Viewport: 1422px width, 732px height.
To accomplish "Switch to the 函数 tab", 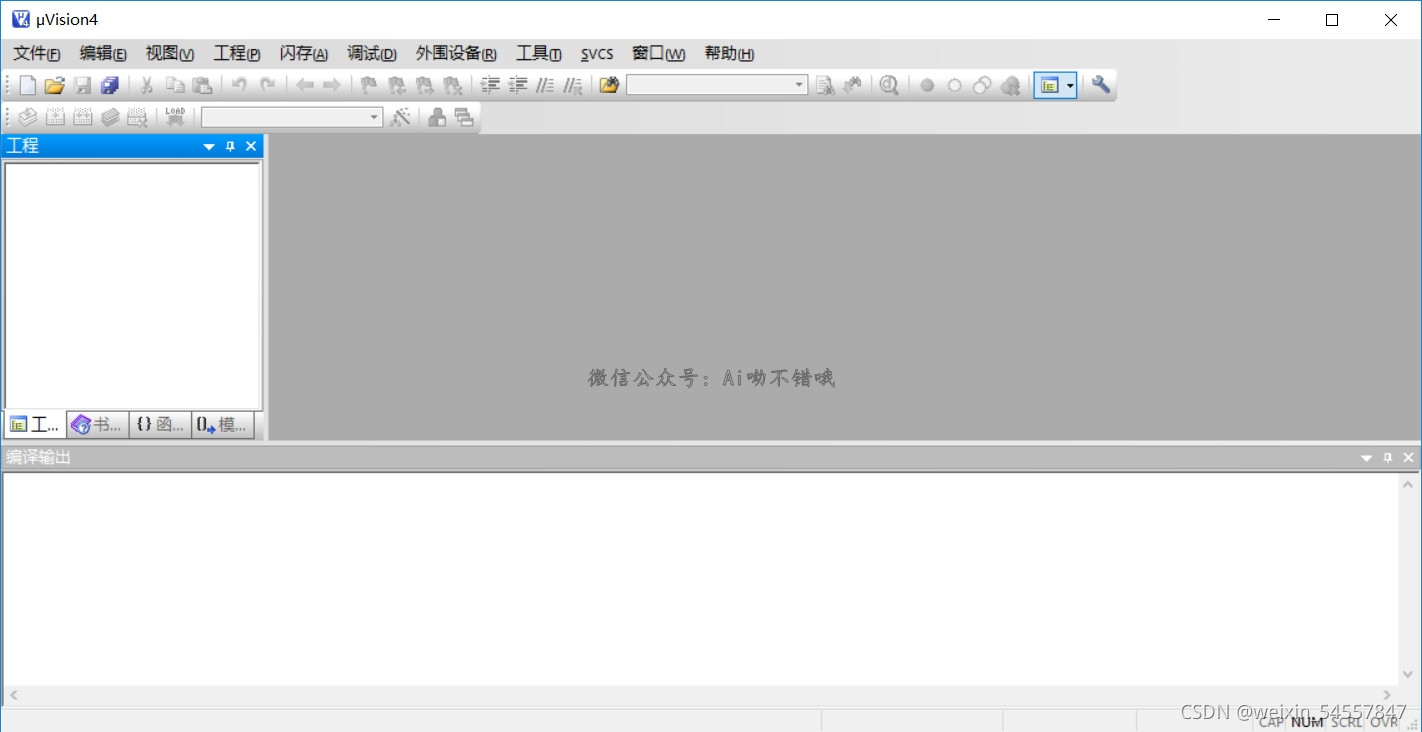I will pos(159,424).
